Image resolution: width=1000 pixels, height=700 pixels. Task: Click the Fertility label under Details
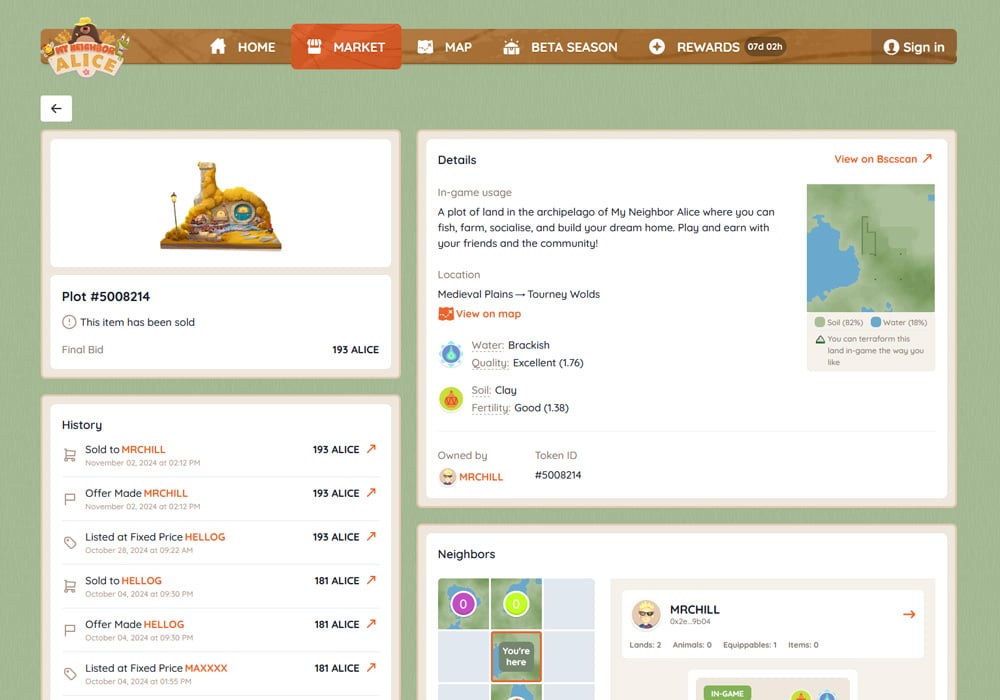490,408
